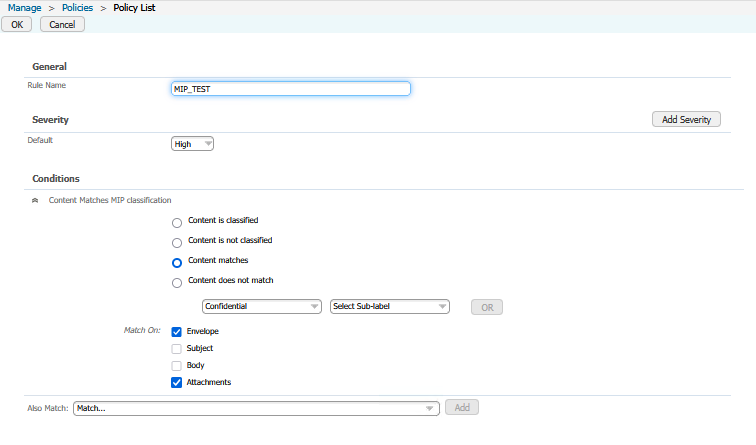
Task: Tick the Body checkbox
Action: 177,366
